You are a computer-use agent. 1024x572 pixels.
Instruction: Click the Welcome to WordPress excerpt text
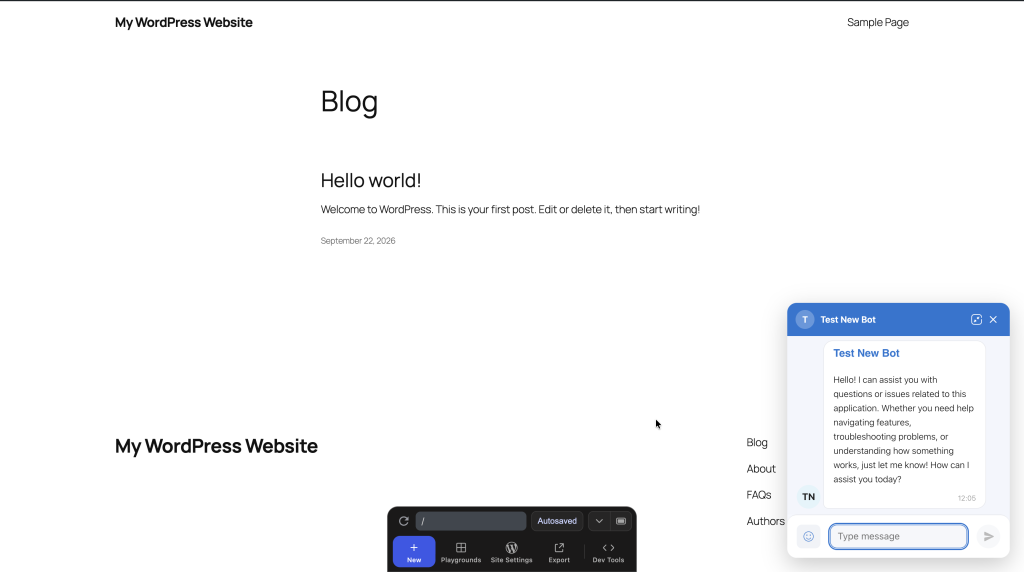pos(510,210)
